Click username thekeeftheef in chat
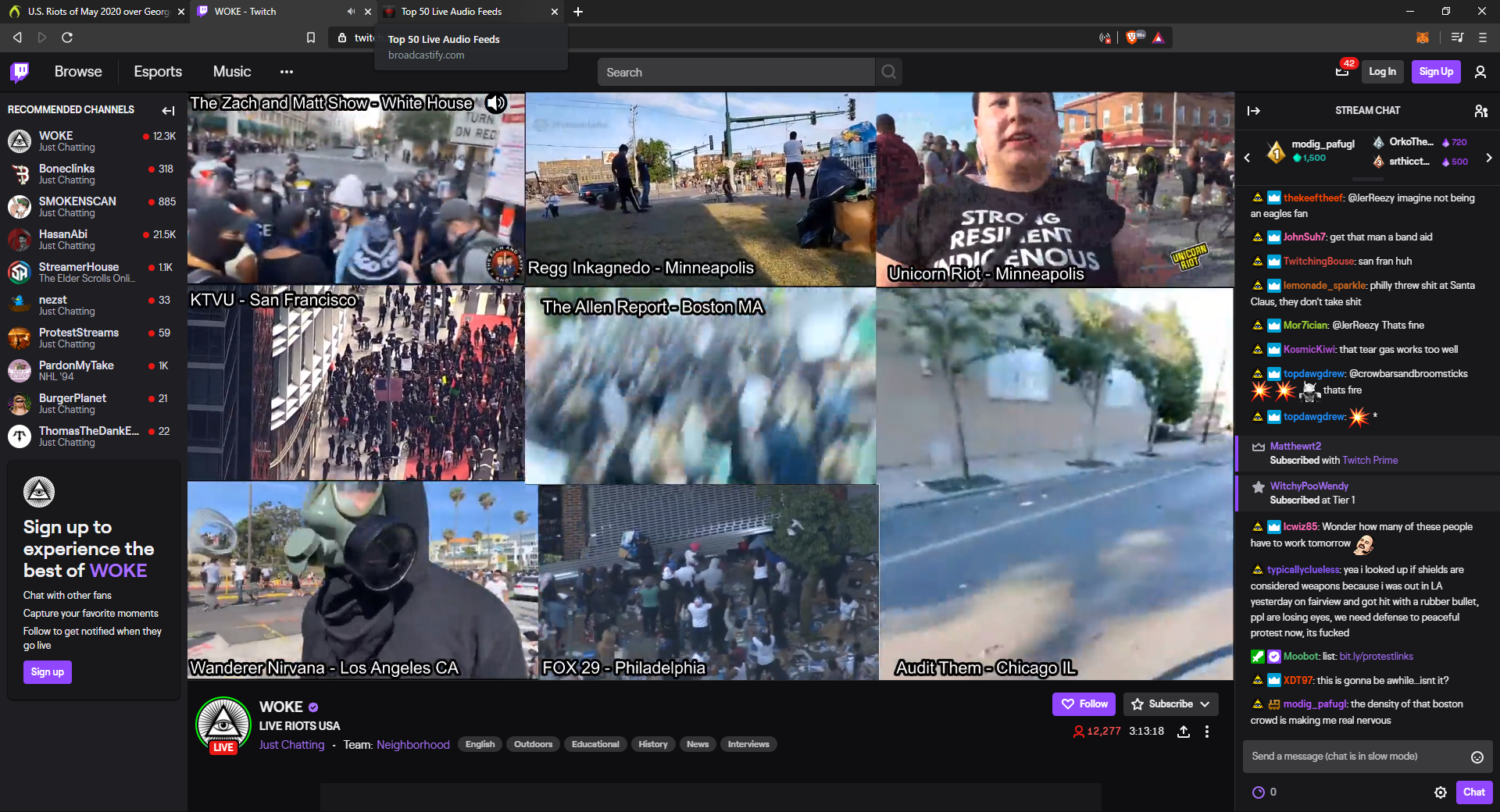Screen dimensions: 1500x812 (1313, 198)
